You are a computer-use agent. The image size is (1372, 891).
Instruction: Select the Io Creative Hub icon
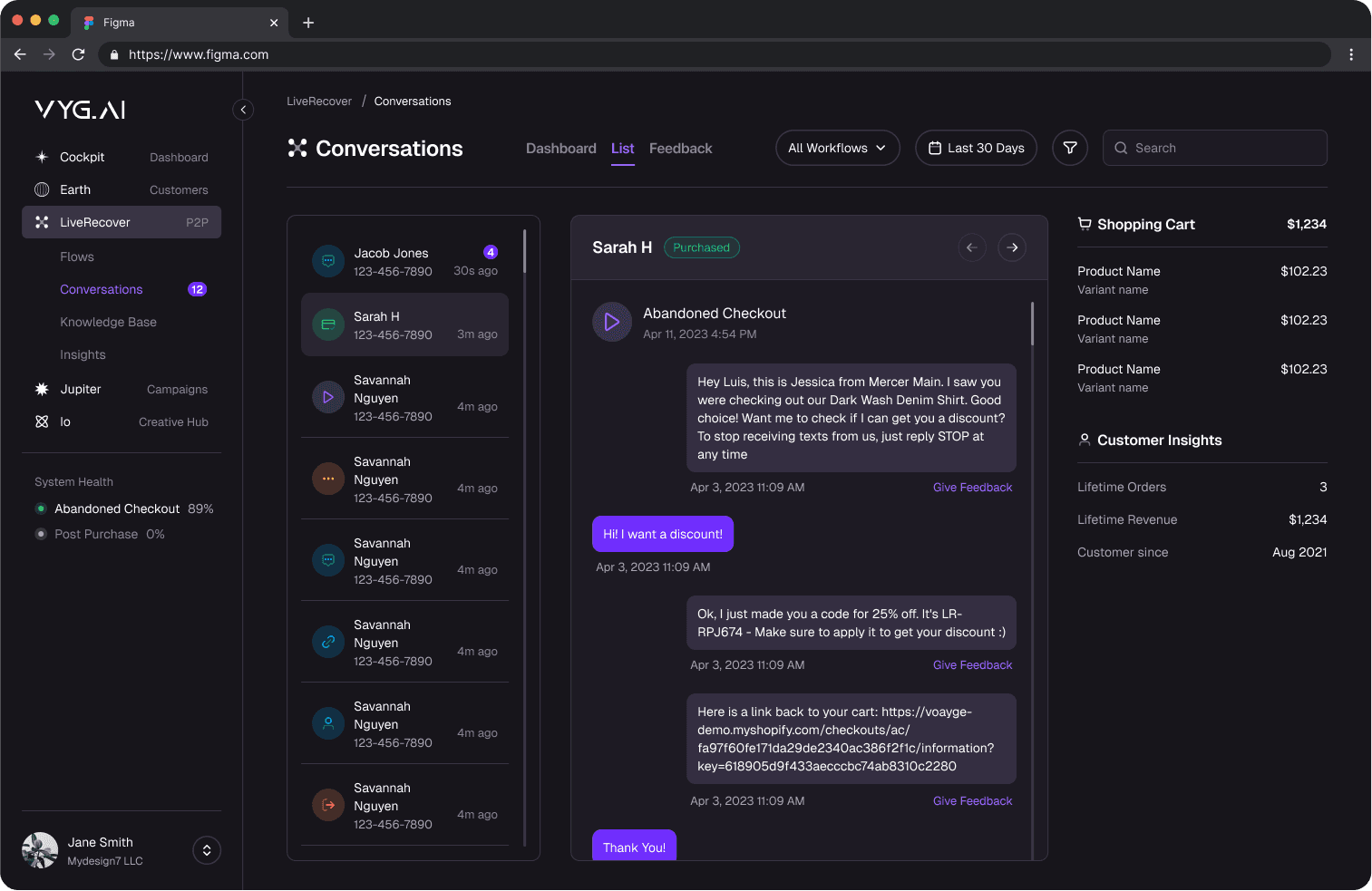click(42, 421)
